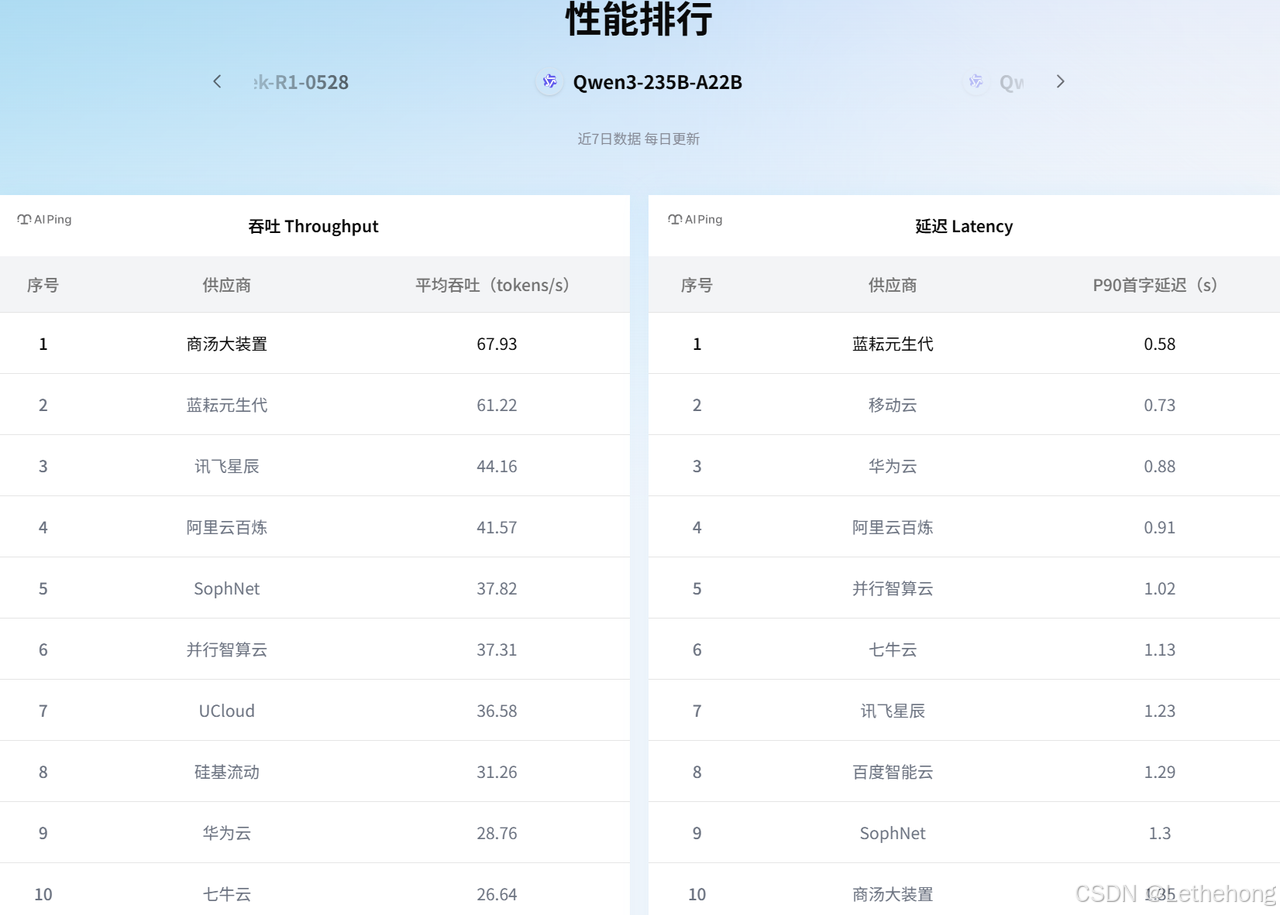Click 供应商 header in the Throughput table

pyautogui.click(x=227, y=285)
